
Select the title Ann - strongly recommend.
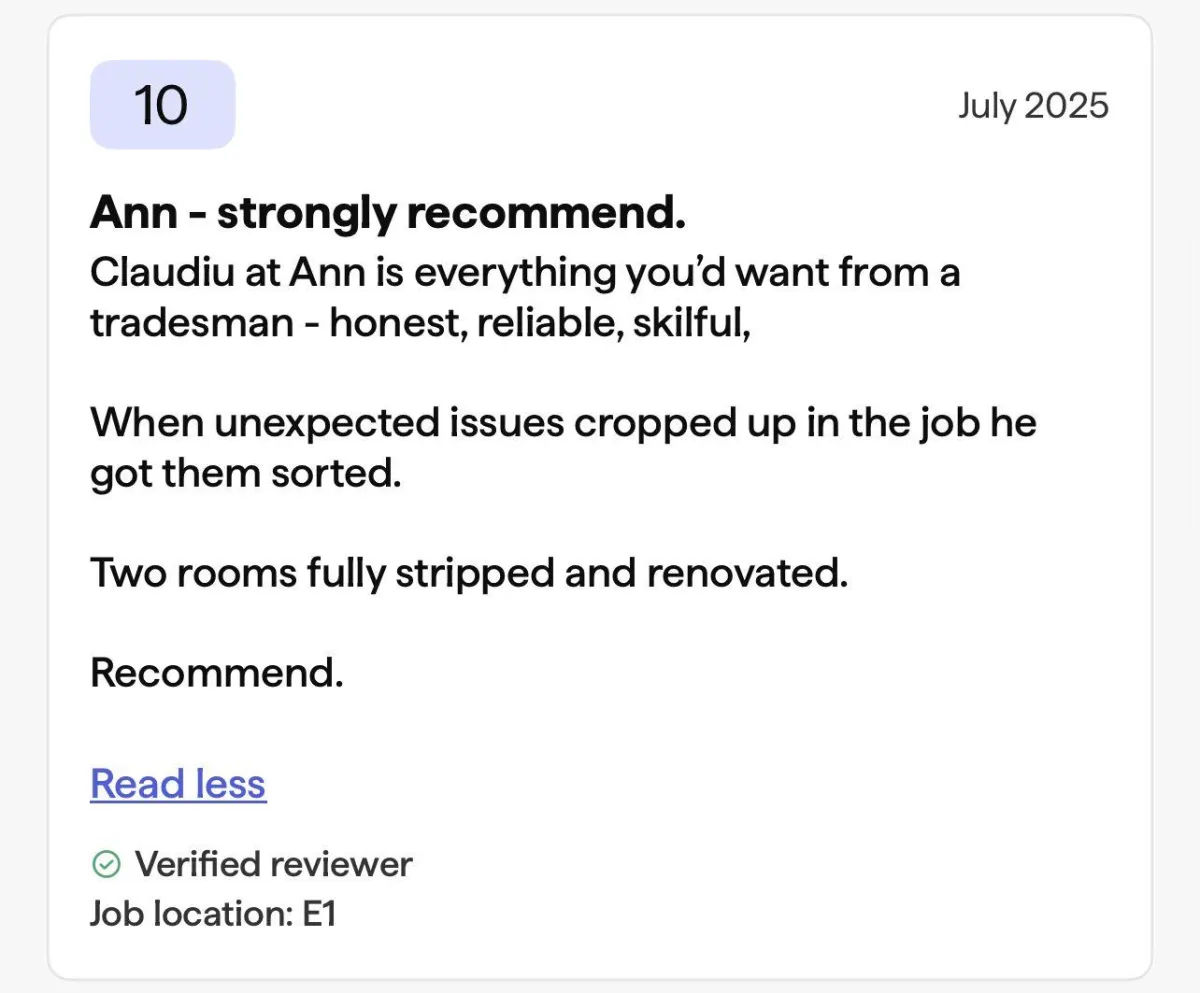pos(388,213)
